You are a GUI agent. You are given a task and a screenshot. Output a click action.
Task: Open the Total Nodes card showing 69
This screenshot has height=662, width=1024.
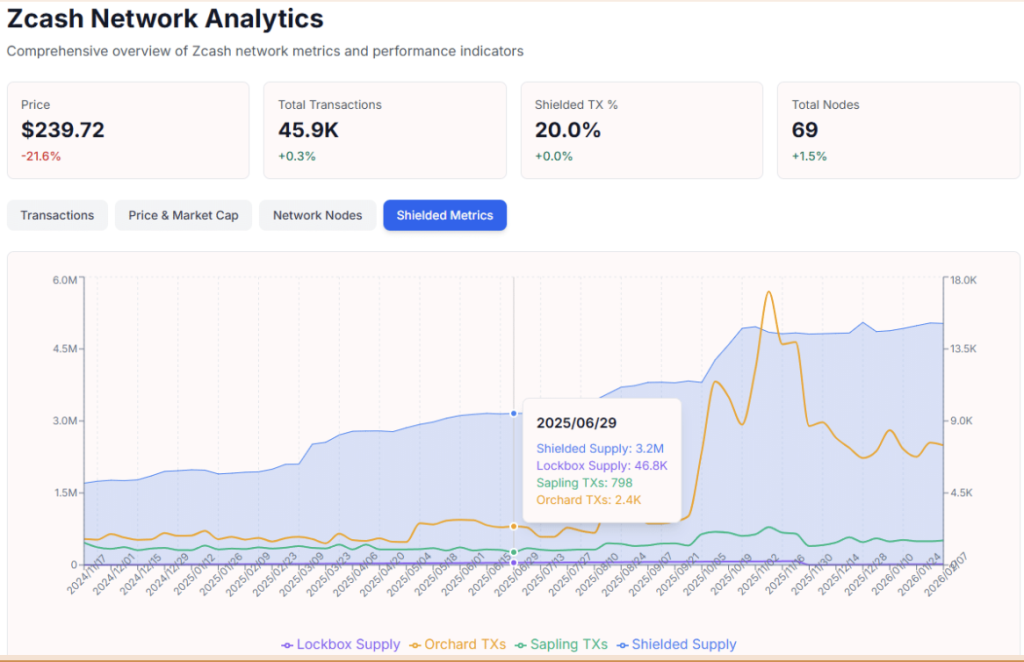[897, 130]
